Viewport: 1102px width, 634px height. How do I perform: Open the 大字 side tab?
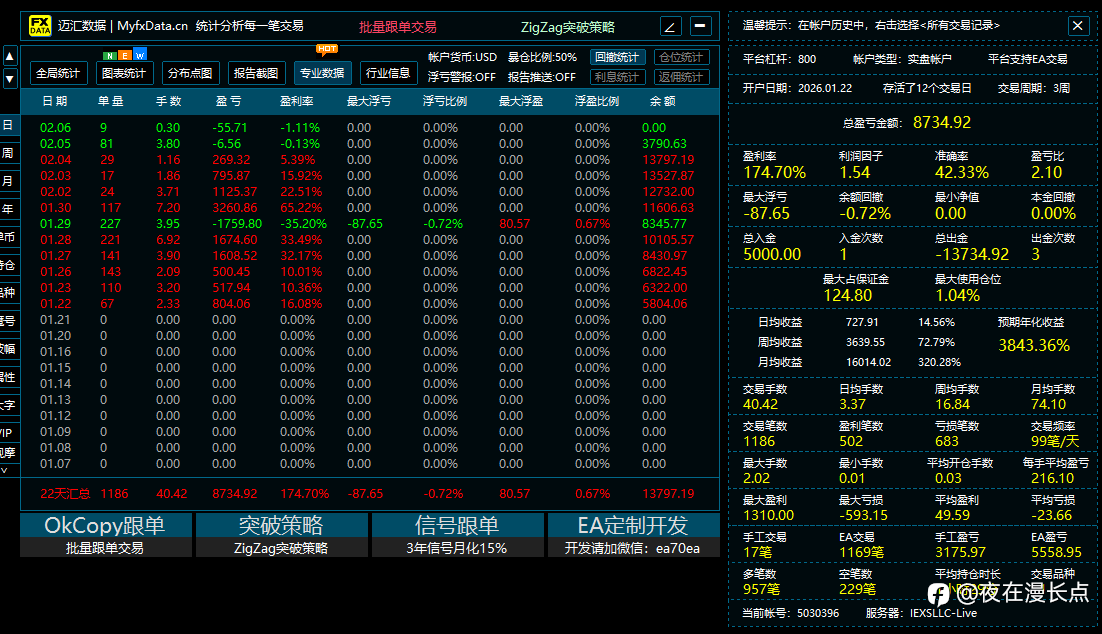click(x=8, y=405)
